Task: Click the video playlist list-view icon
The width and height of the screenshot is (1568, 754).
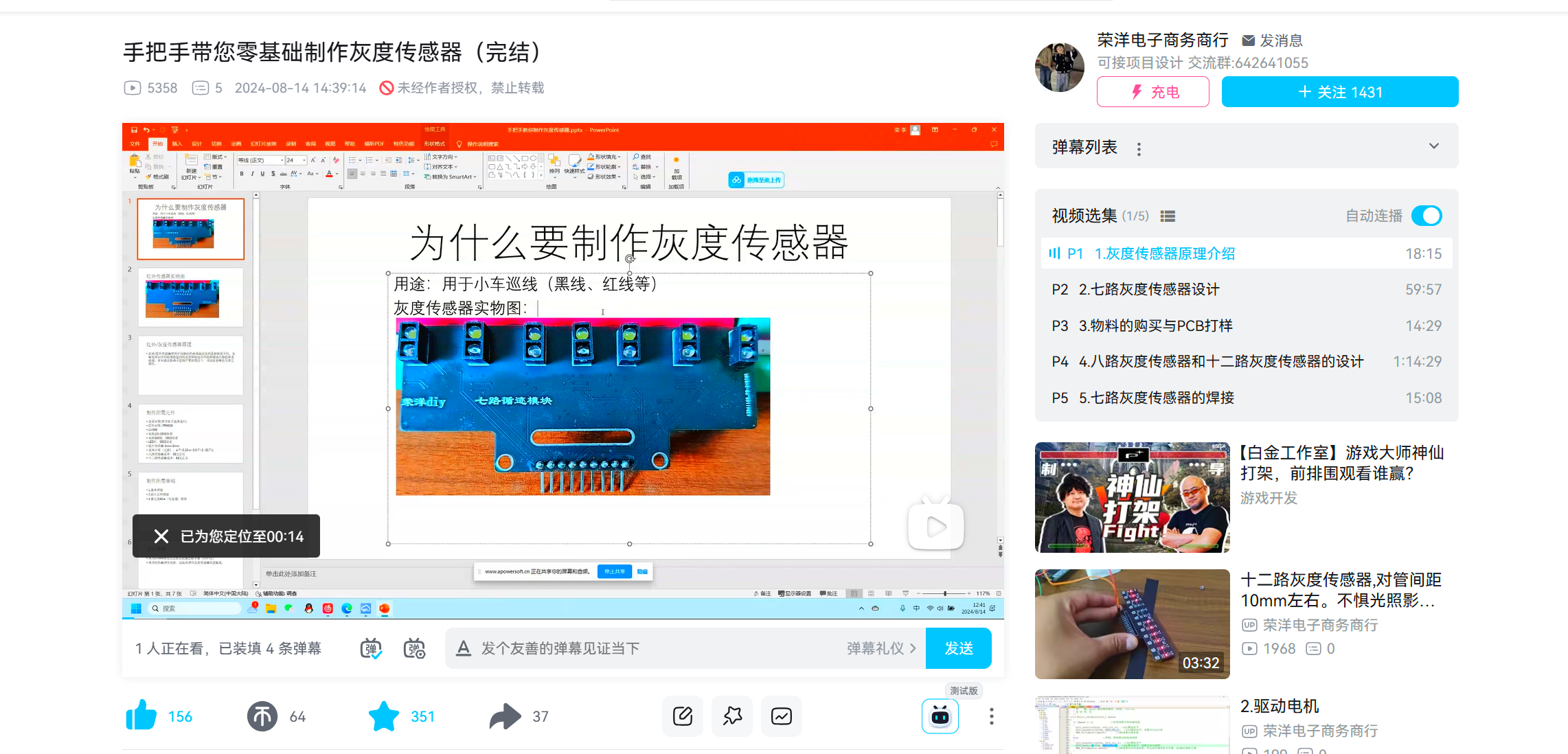Action: 1168,216
